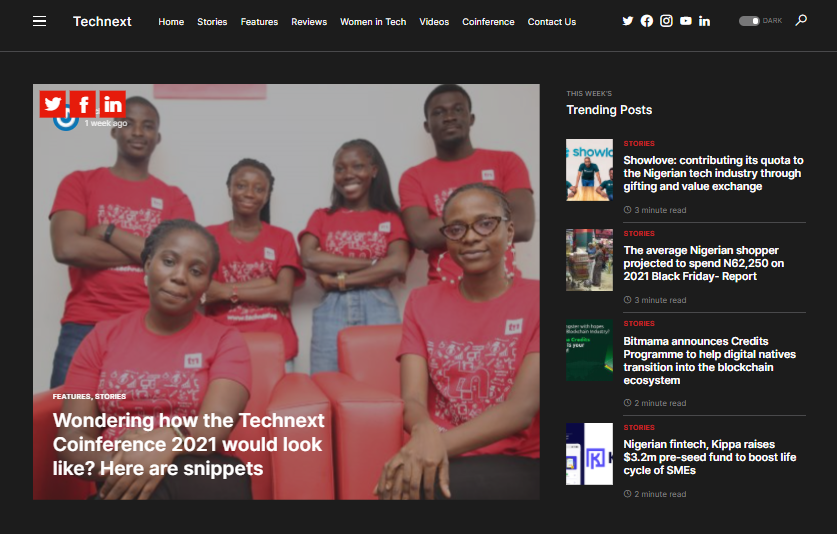Viewport: 837px width, 534px height.
Task: Navigate to Reviews
Action: [309, 22]
